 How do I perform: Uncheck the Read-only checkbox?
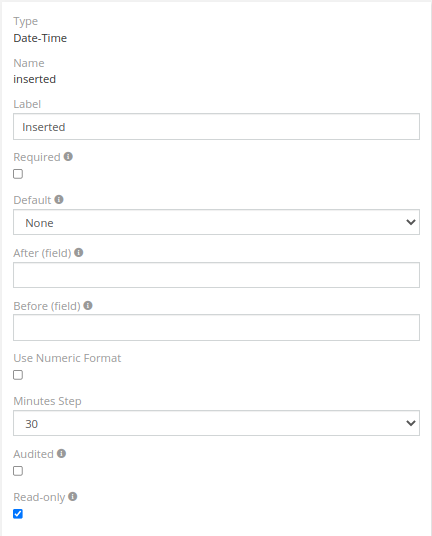click(18, 514)
